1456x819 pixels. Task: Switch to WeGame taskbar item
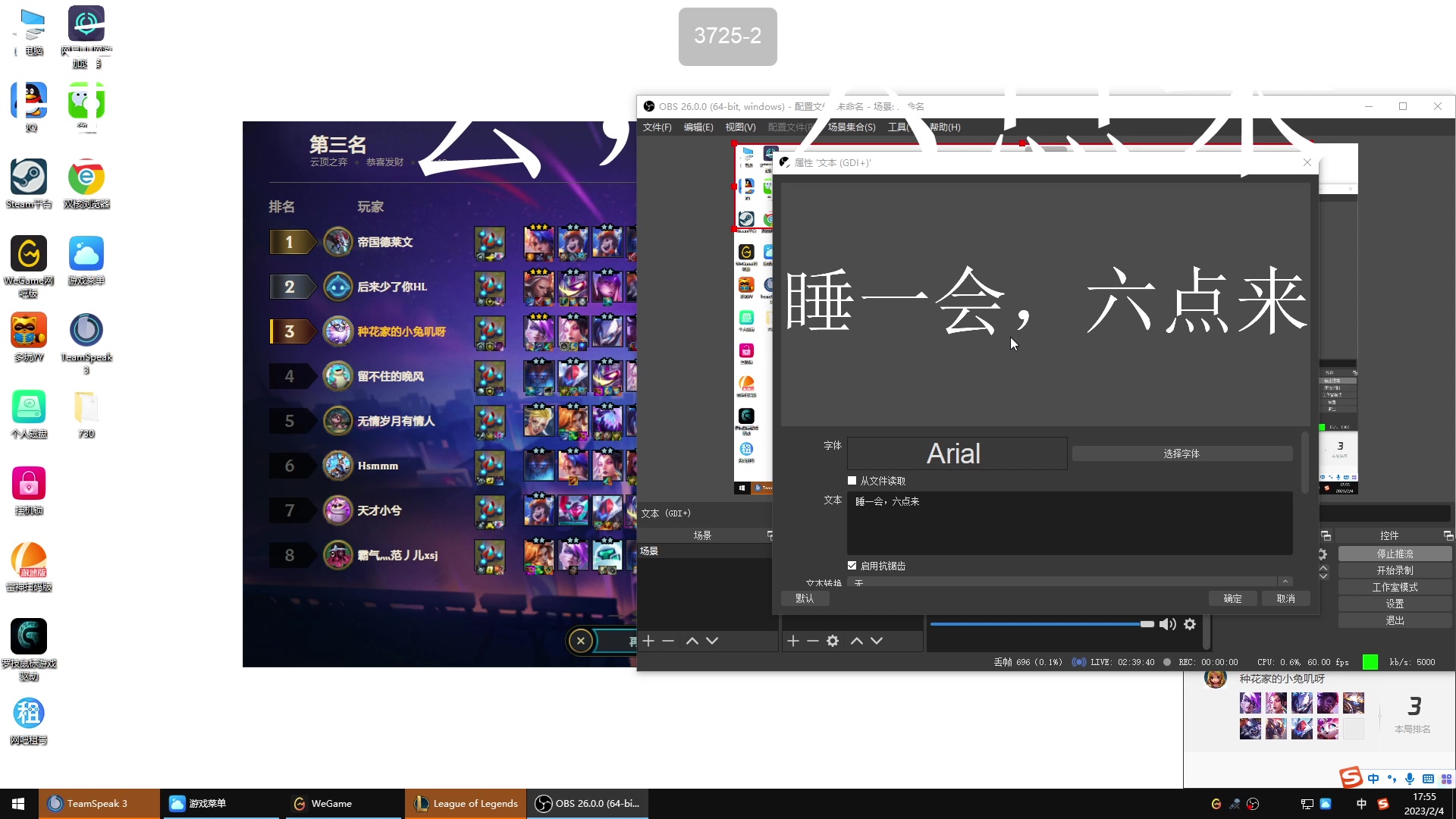[343, 804]
